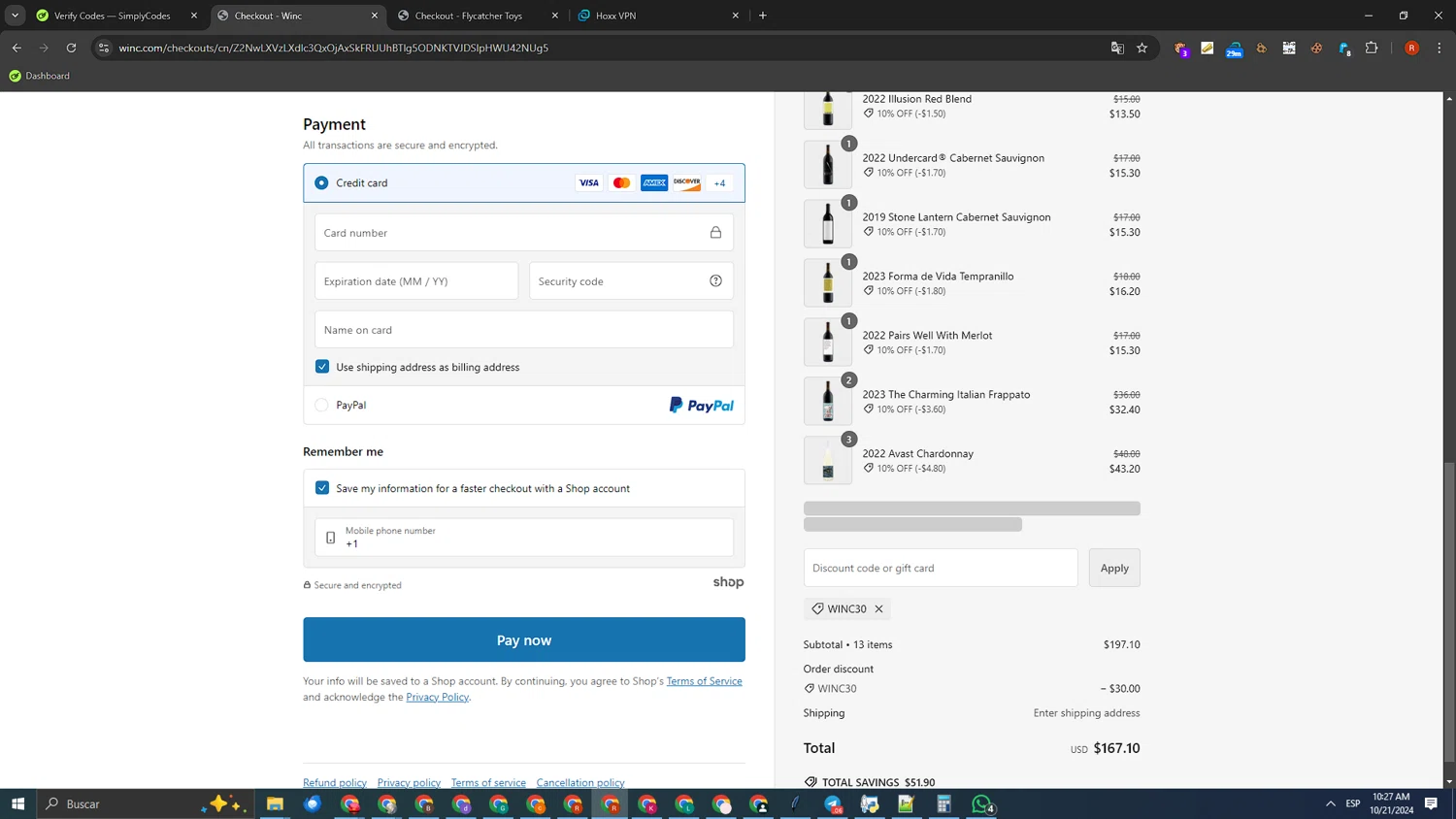Open Calculator from the taskbar
This screenshot has width=1456, height=819.
(x=943, y=803)
